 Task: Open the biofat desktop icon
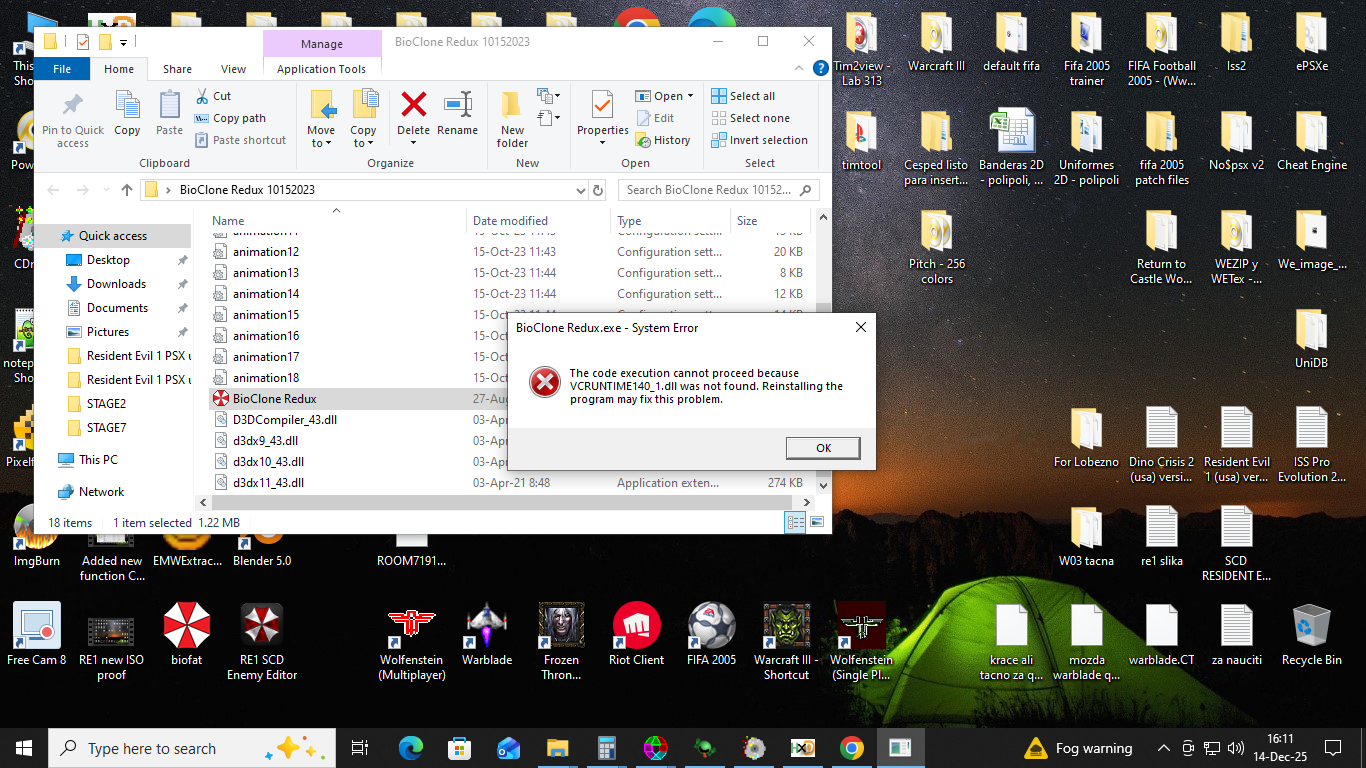pos(186,635)
